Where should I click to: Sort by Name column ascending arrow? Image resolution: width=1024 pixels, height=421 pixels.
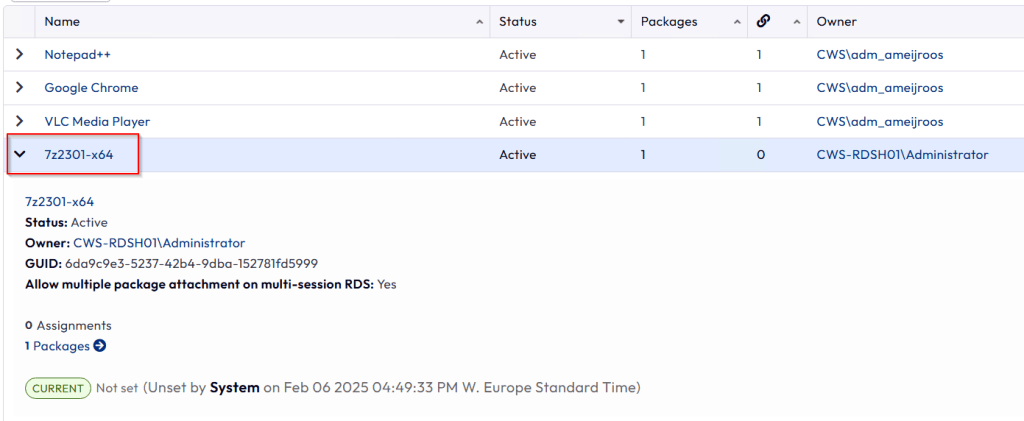click(480, 22)
